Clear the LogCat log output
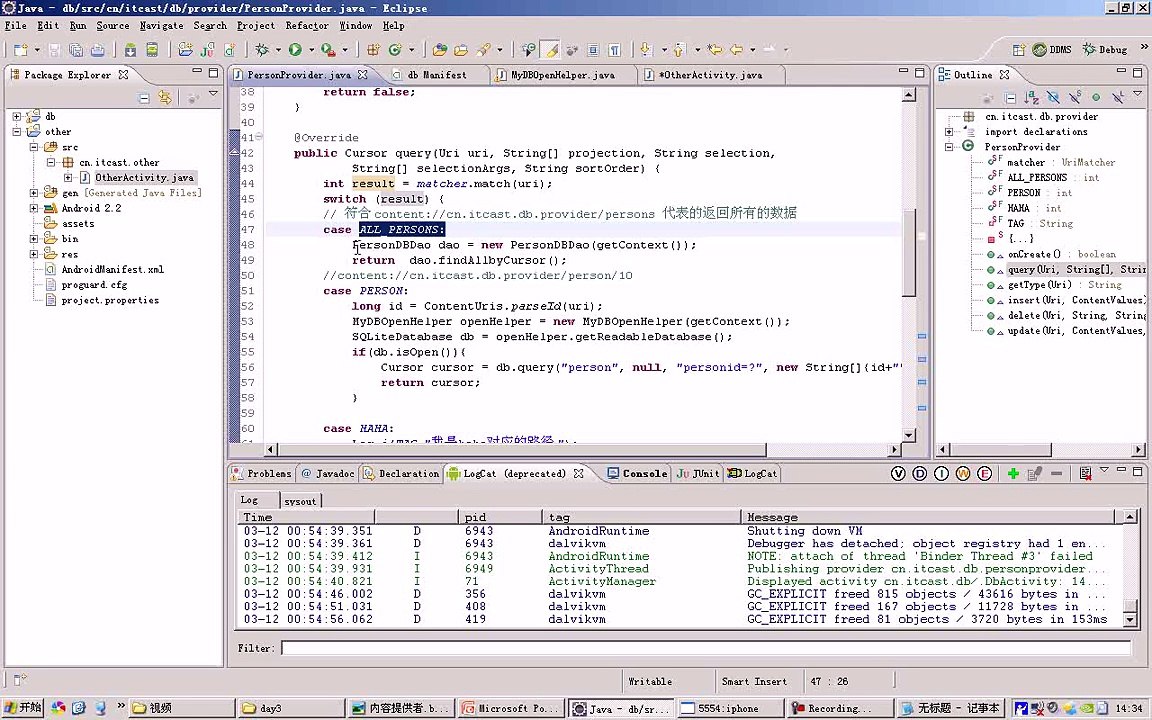The width and height of the screenshot is (1152, 720). (1085, 474)
